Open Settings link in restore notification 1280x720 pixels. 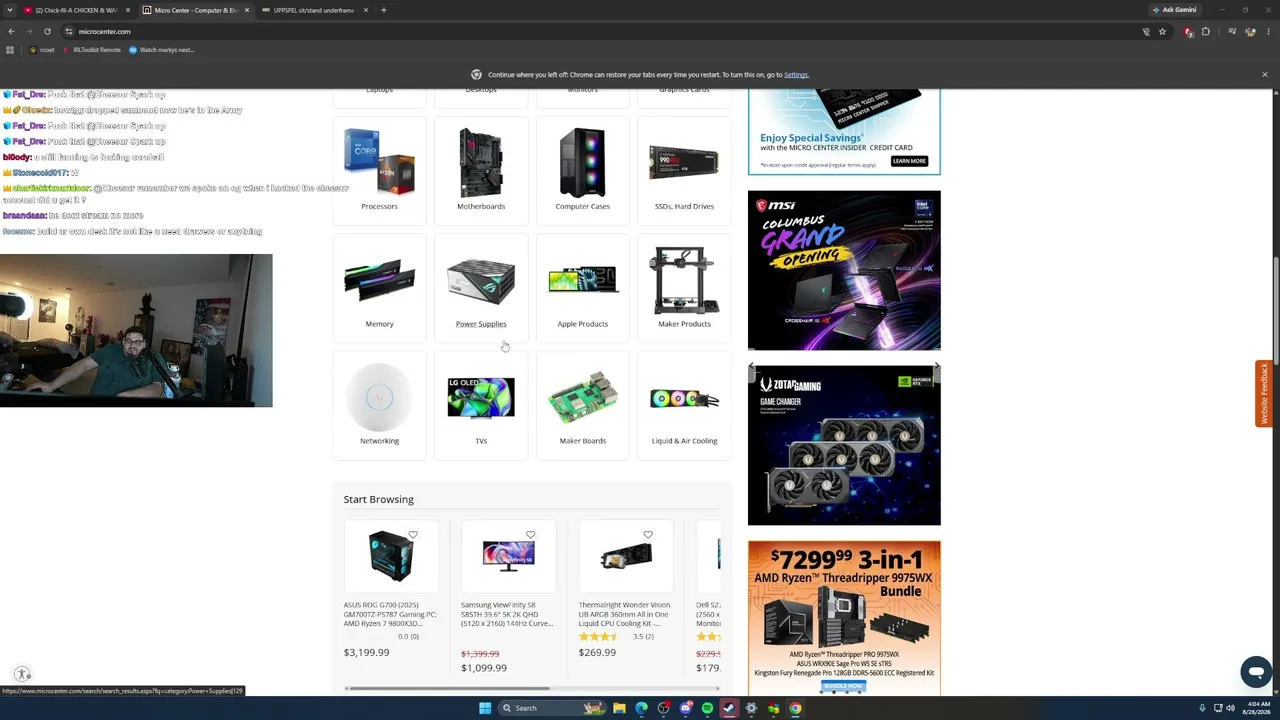point(796,75)
